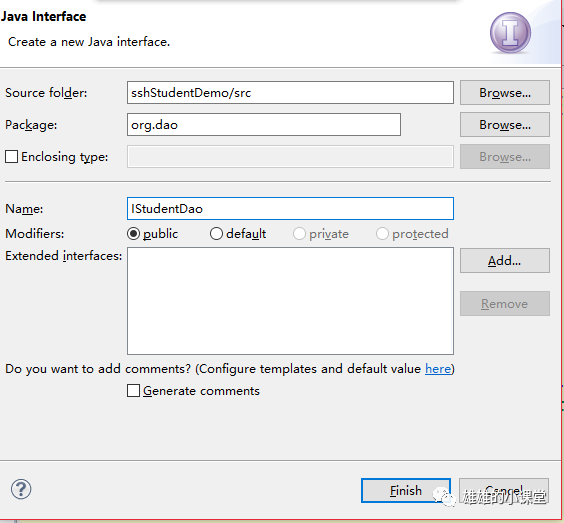
Task: Select the private modifier radio option
Action: coord(299,234)
